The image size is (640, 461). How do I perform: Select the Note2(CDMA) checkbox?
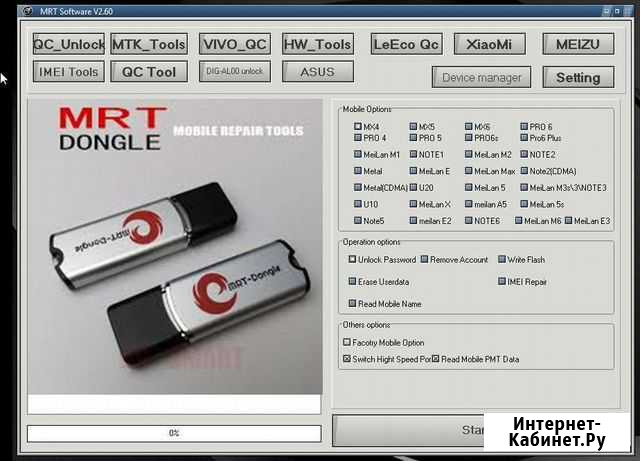[x=524, y=171]
